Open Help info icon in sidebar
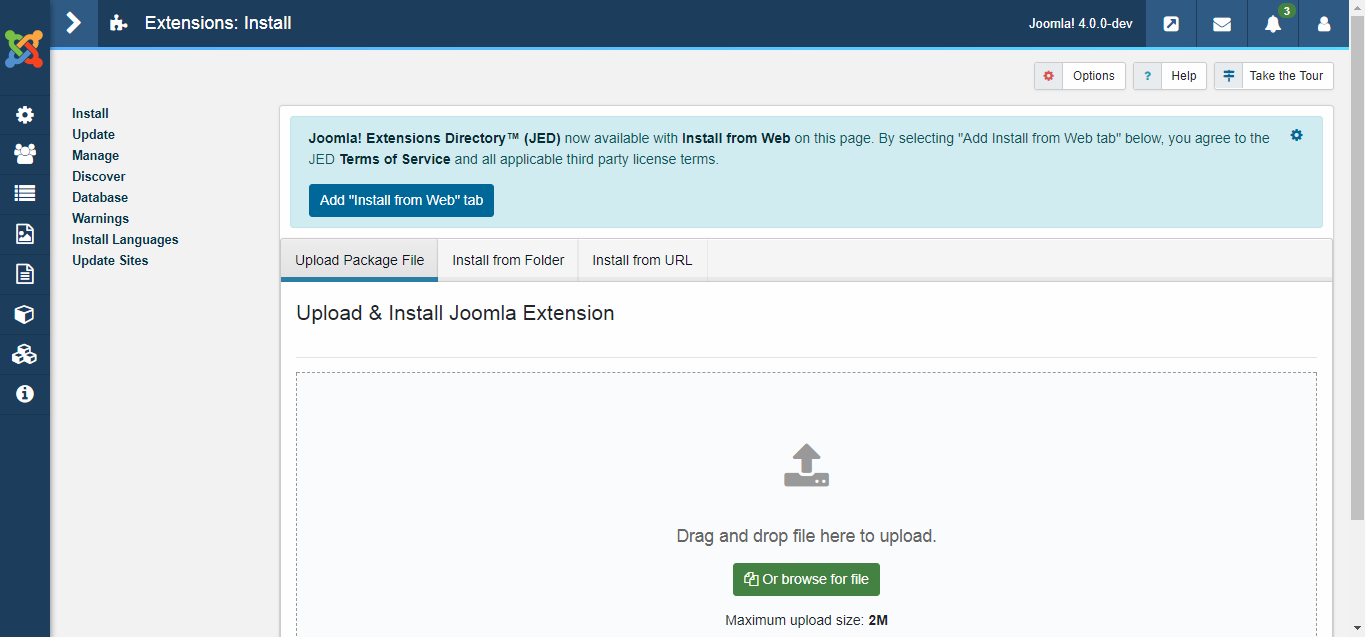This screenshot has height=637, width=1365. pyautogui.click(x=25, y=394)
